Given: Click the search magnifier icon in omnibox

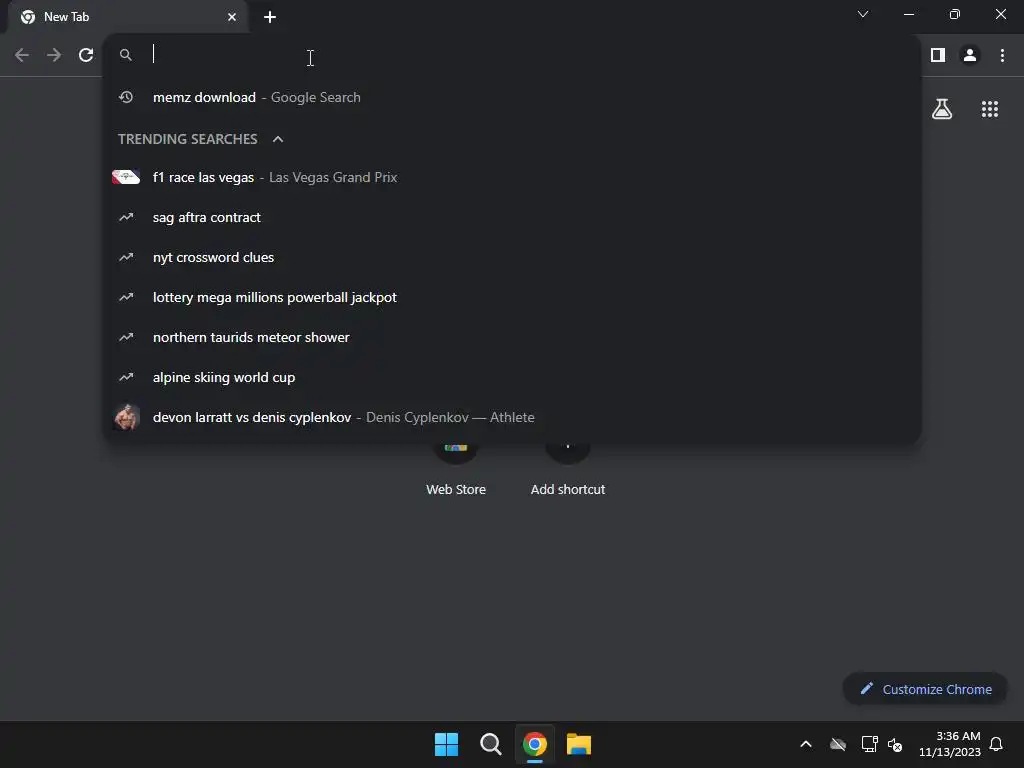Looking at the screenshot, I should coord(125,55).
